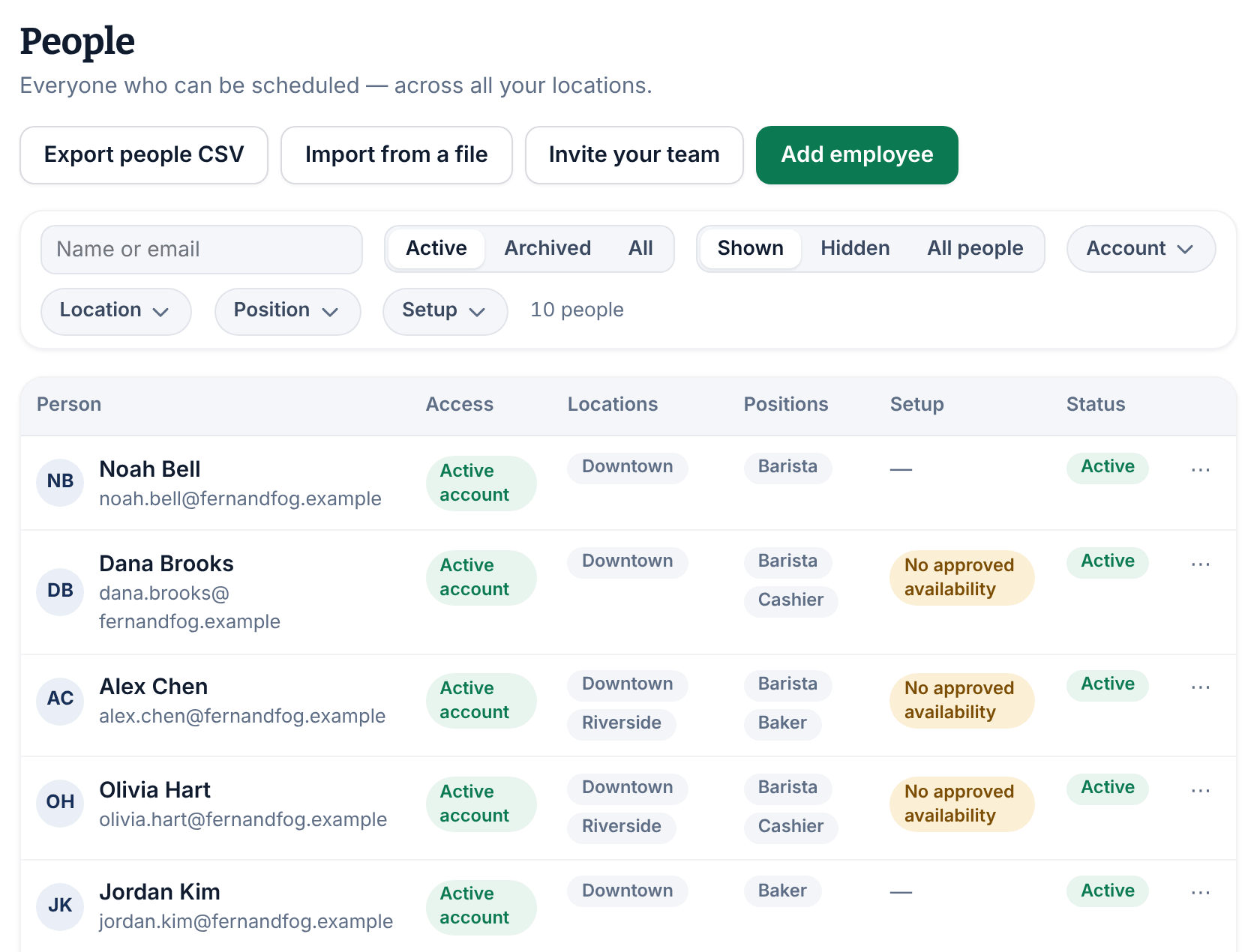
Task: Click the OH avatar for Olivia Hart
Action: click(60, 803)
